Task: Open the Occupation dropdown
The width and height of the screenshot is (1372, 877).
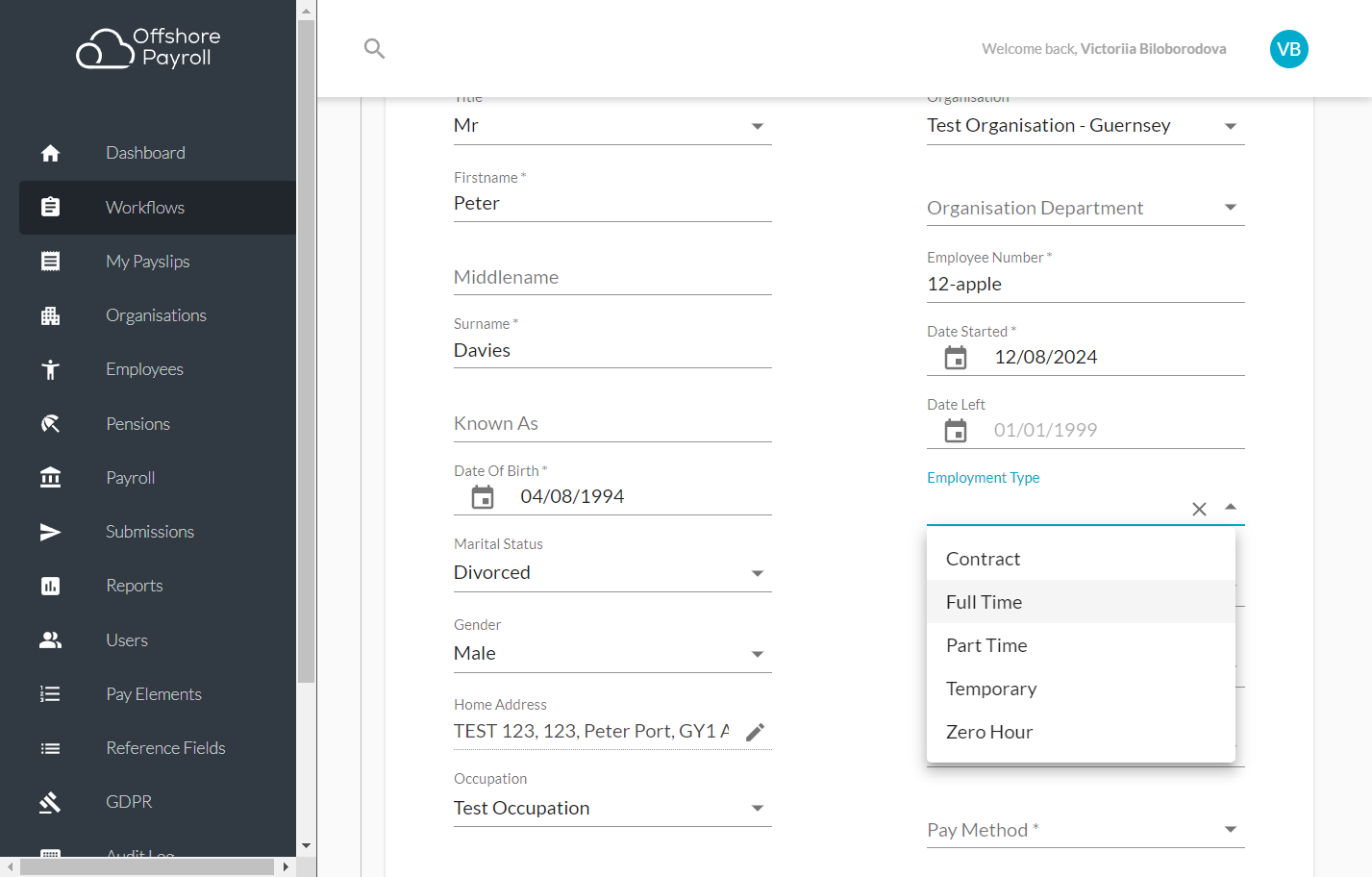Action: pos(612,809)
